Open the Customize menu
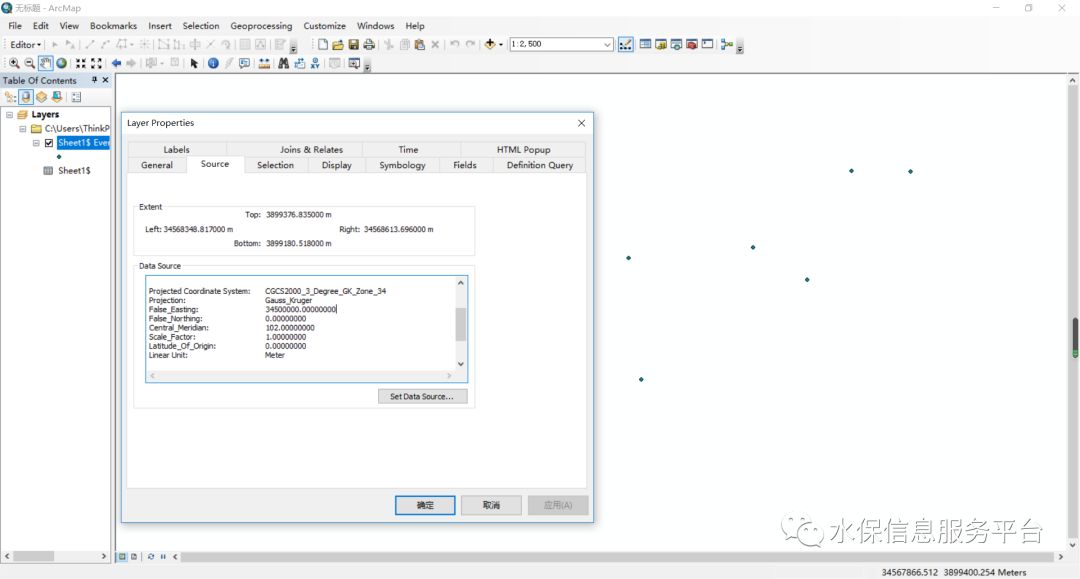The image size is (1080, 579). click(x=324, y=25)
